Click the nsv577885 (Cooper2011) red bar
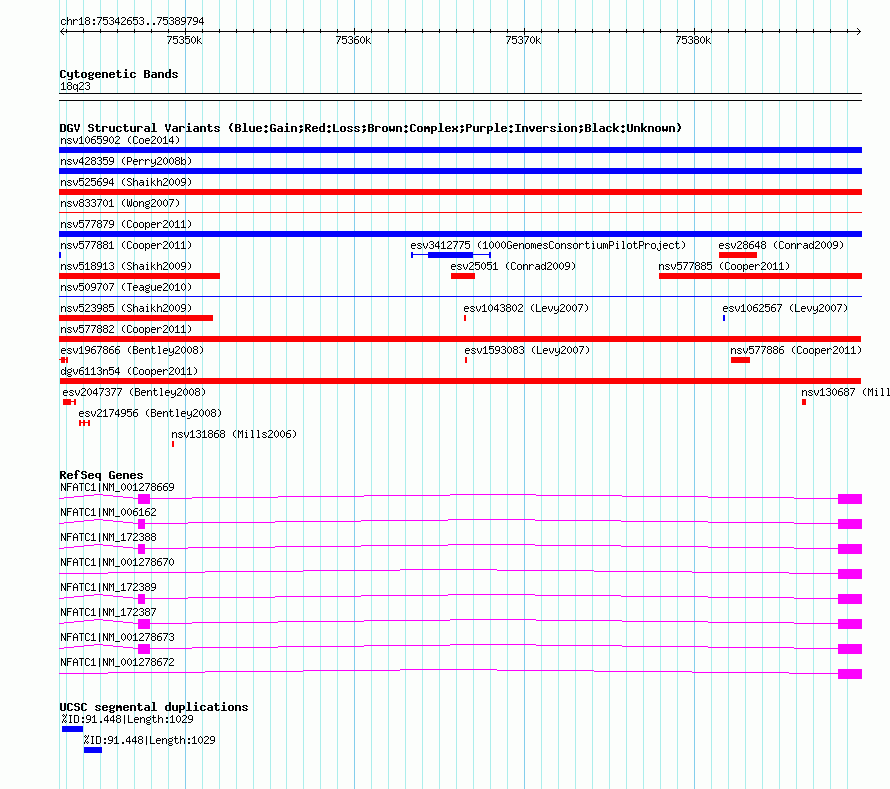The image size is (890, 789). coord(760,276)
